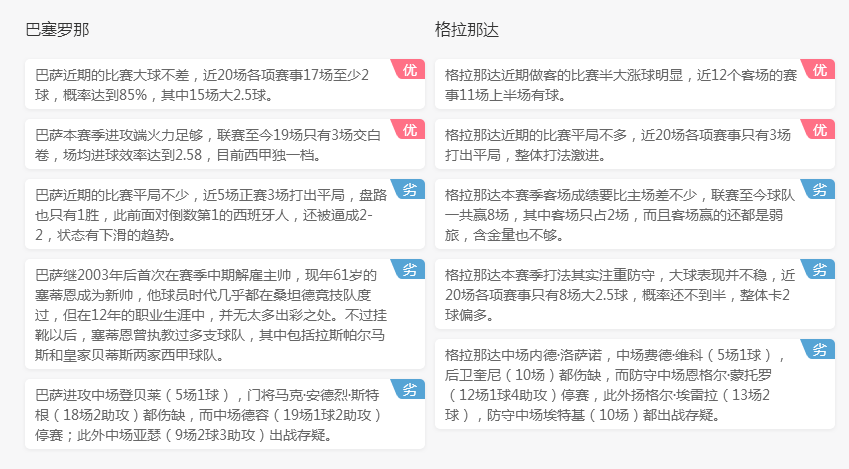Click the 优 badge on Barcelona's 大球不差 card
Viewport: 849px width, 469px height.
(x=409, y=69)
